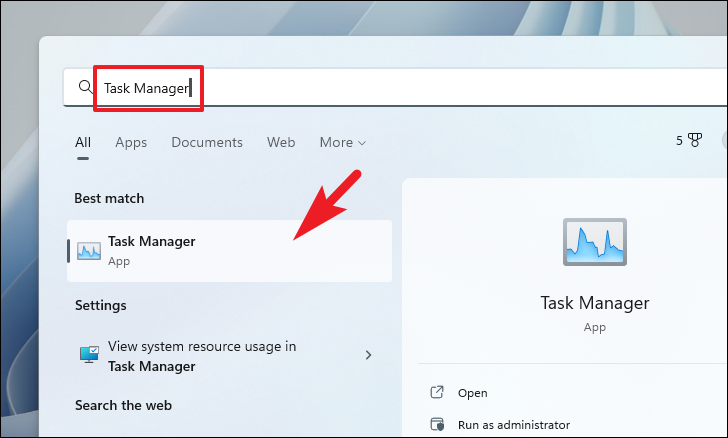Screen dimensions: 728x438
Task: Click the search magnifier icon
Action: click(x=85, y=87)
